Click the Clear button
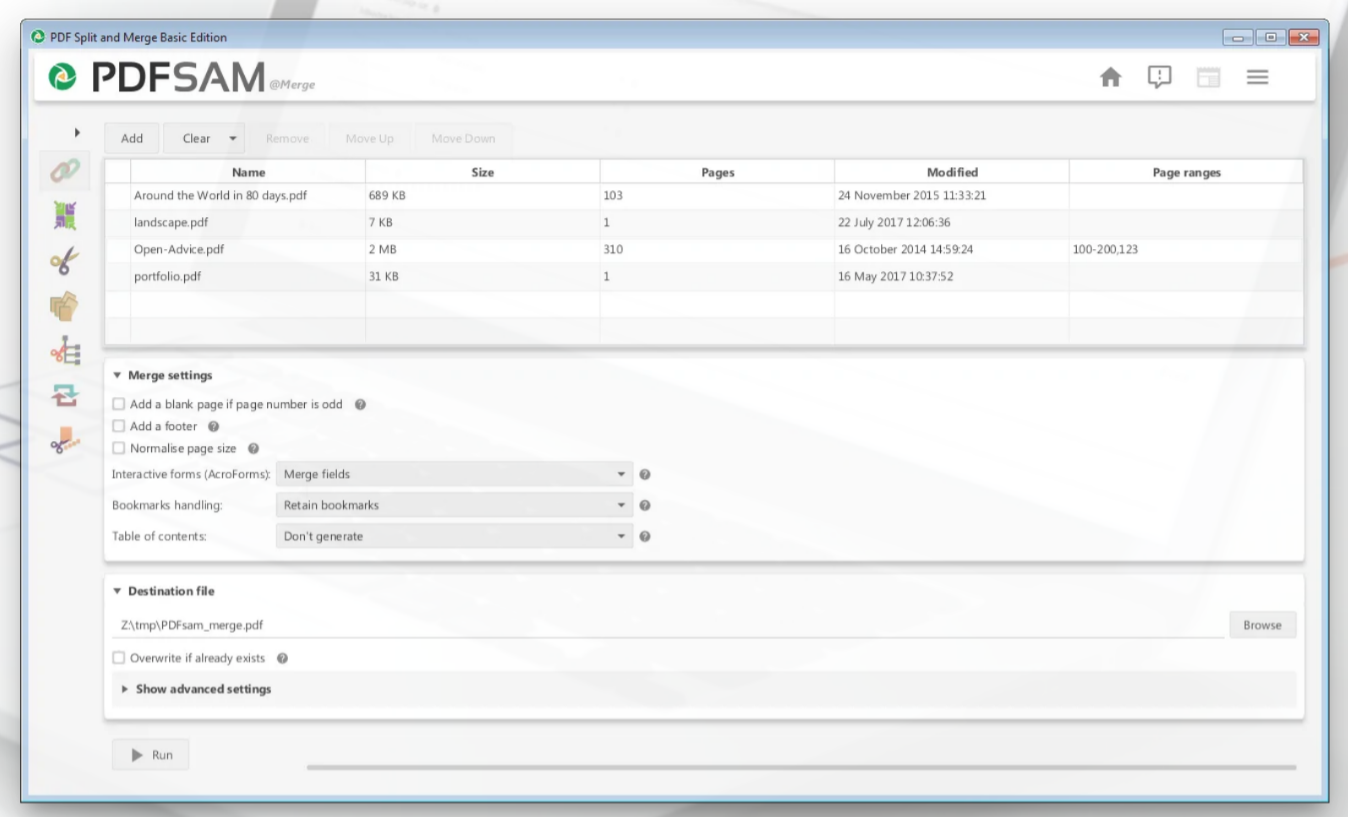The width and height of the screenshot is (1348, 817). (196, 139)
